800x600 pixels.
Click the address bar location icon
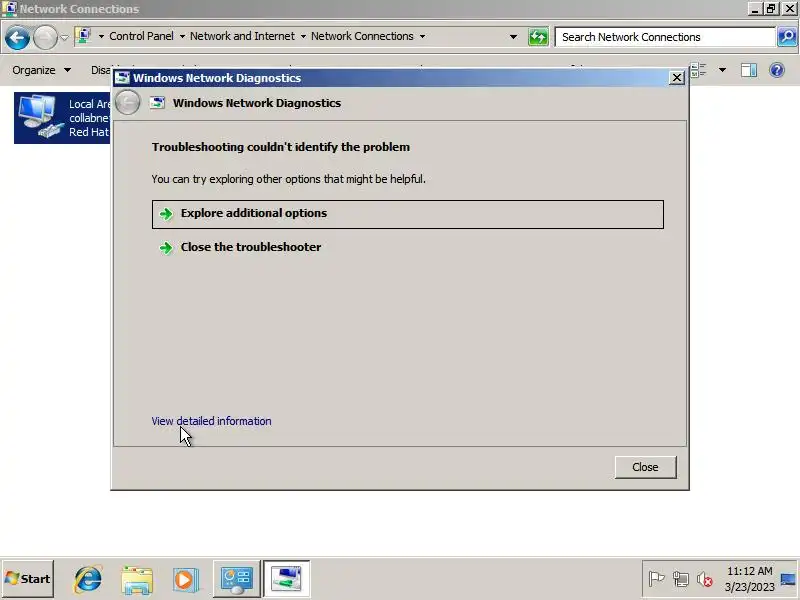point(84,36)
